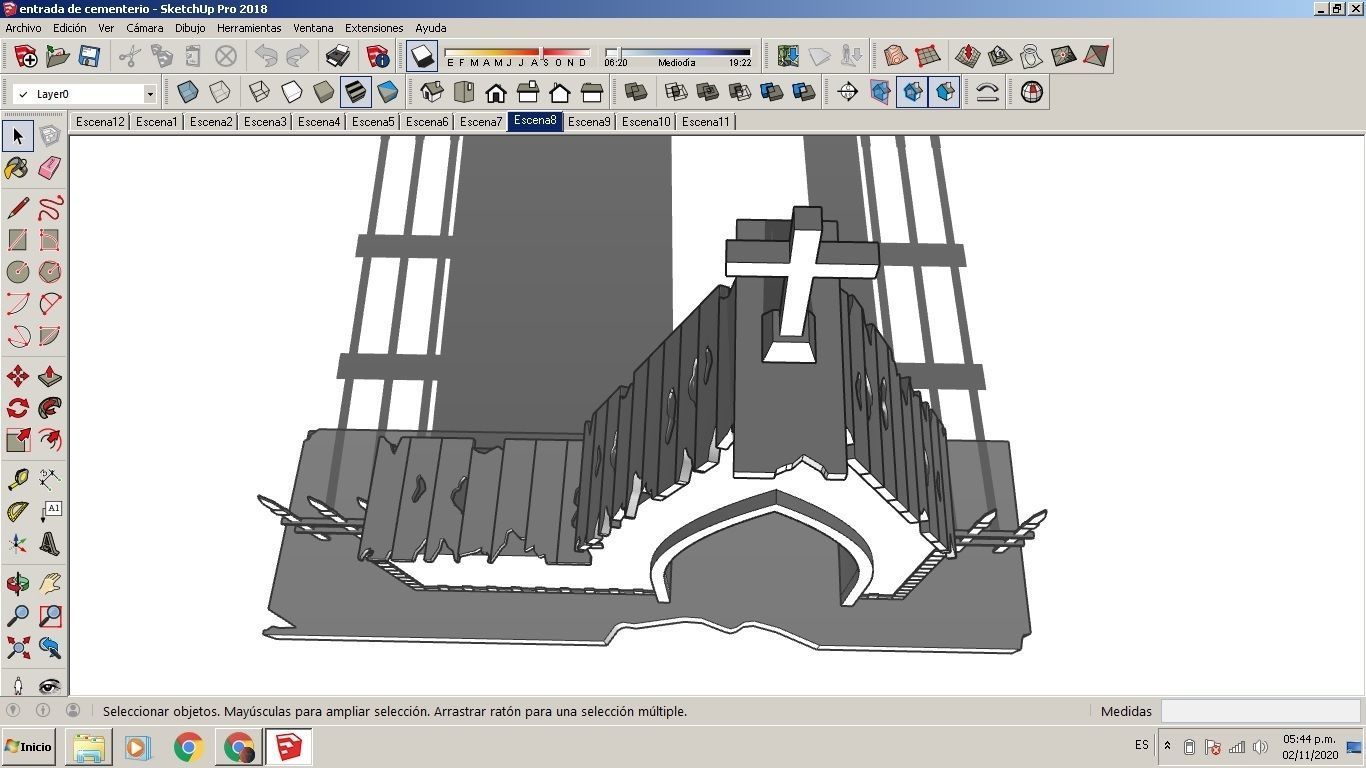
Task: Create a new SketchUp file
Action: (x=26, y=56)
